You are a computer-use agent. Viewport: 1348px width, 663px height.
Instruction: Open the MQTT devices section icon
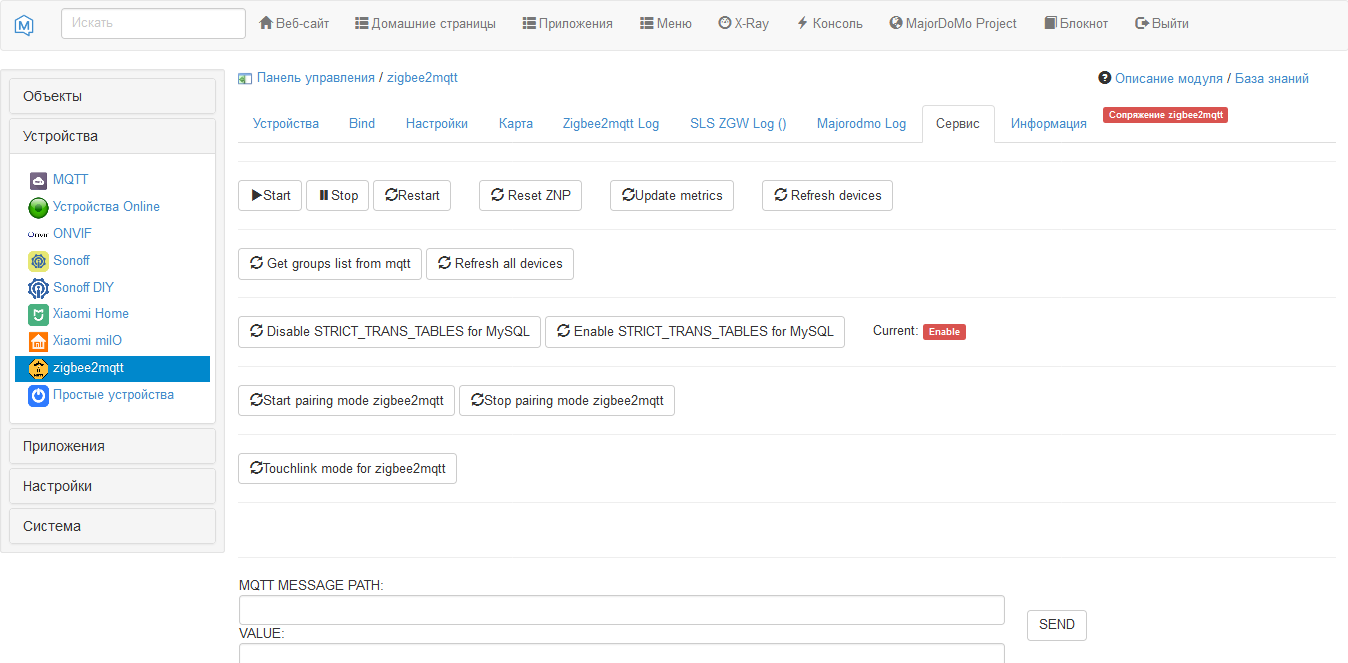(x=37, y=179)
